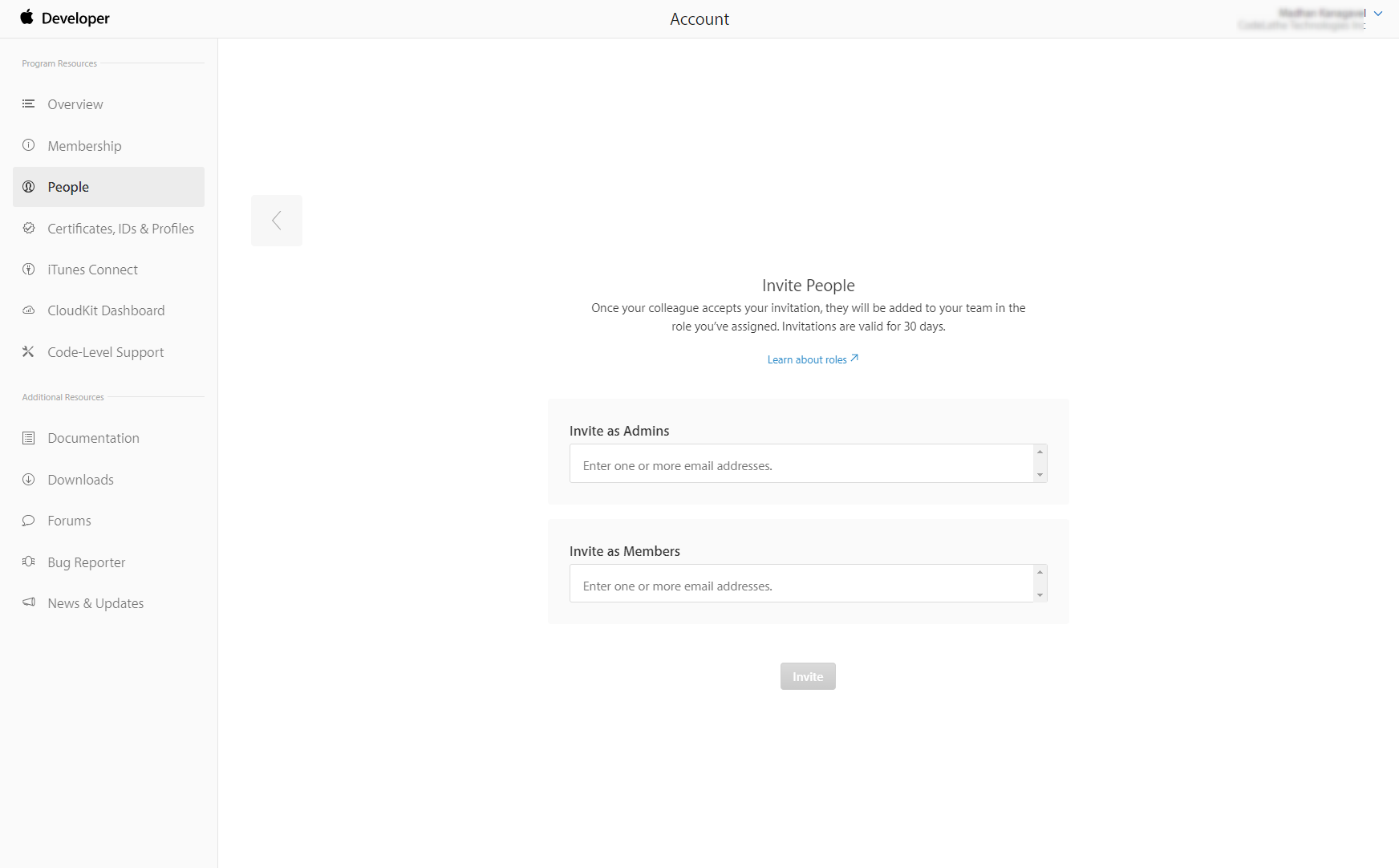Open the Forums sidebar item
This screenshot has height=868, width=1399.
69,521
